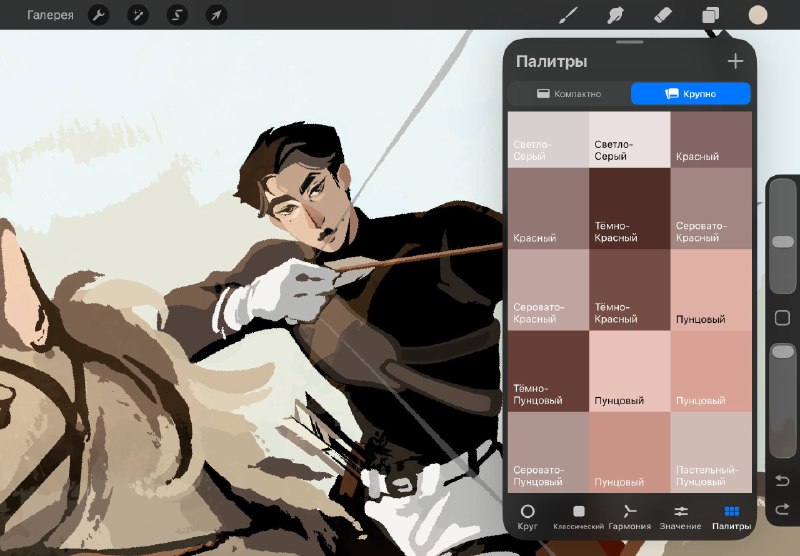Switch to the Eraser tool
This screenshot has width=800, height=556.
[x=663, y=15]
